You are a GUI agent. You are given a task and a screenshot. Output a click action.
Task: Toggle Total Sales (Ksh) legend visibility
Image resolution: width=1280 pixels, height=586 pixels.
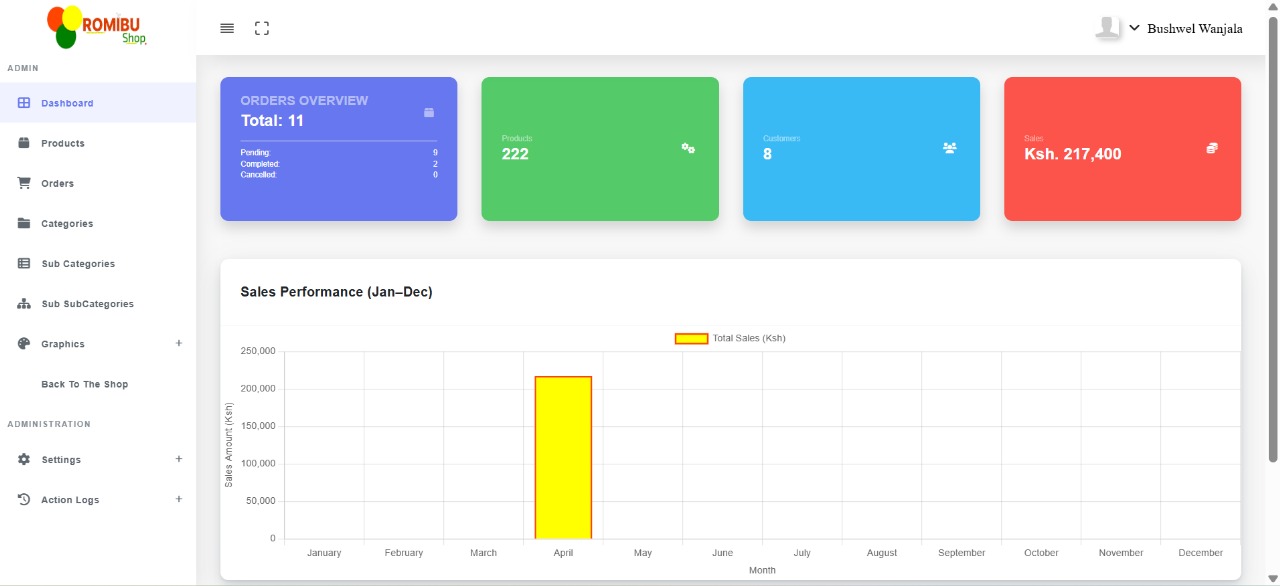pos(730,338)
